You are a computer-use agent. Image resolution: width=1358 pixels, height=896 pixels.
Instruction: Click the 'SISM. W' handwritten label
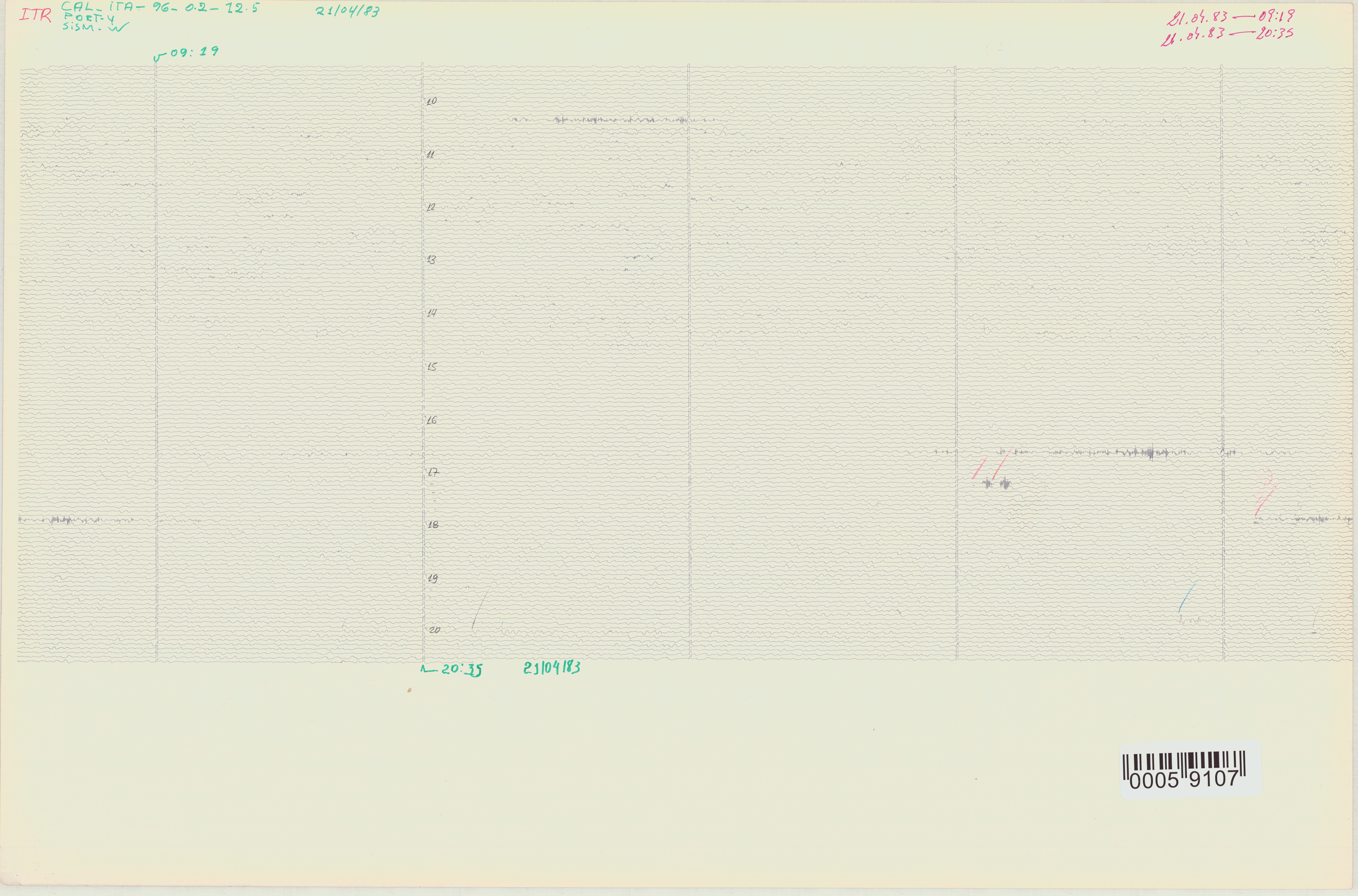click(95, 26)
